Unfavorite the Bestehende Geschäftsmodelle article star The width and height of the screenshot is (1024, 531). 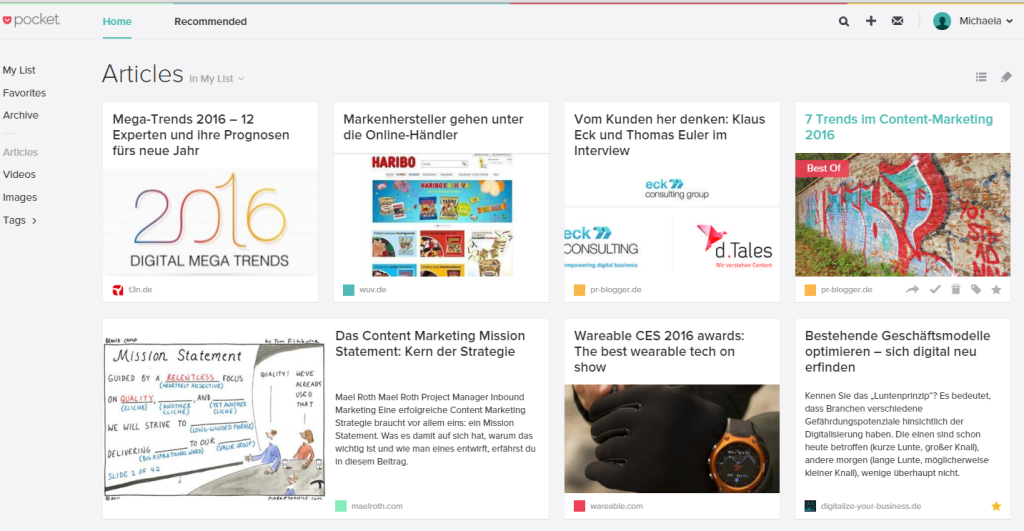996,506
